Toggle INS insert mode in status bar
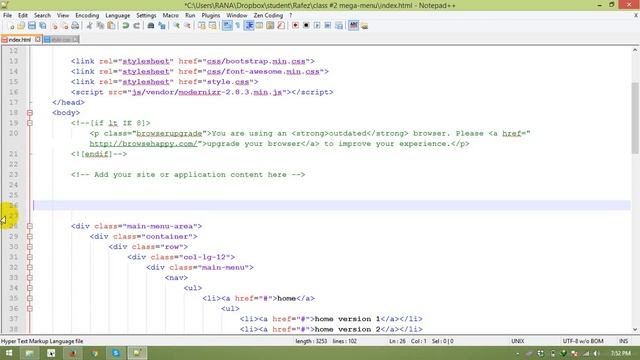 623,341
